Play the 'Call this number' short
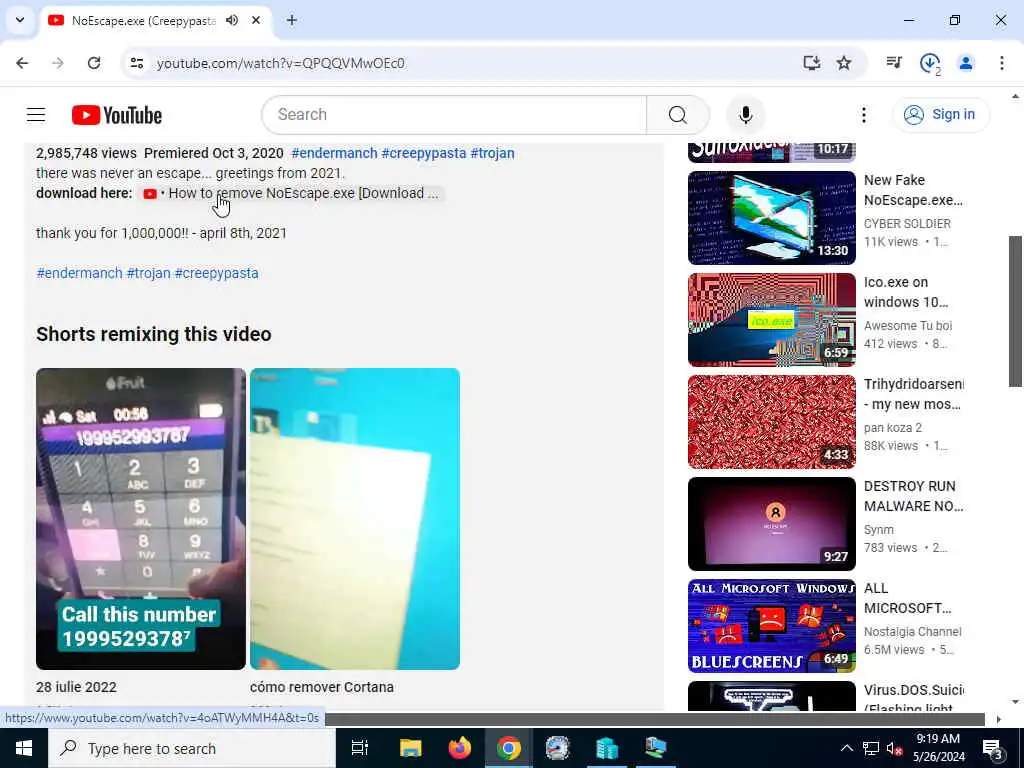The width and height of the screenshot is (1024, 768). (x=141, y=519)
